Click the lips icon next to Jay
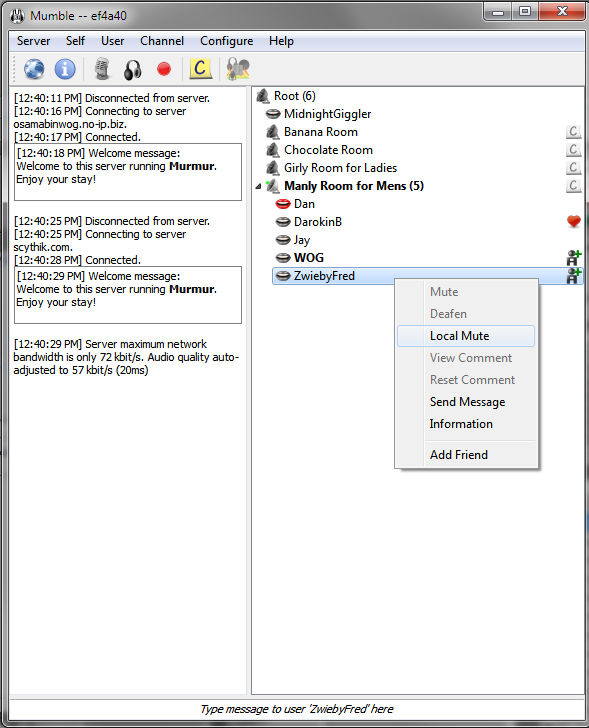 283,240
